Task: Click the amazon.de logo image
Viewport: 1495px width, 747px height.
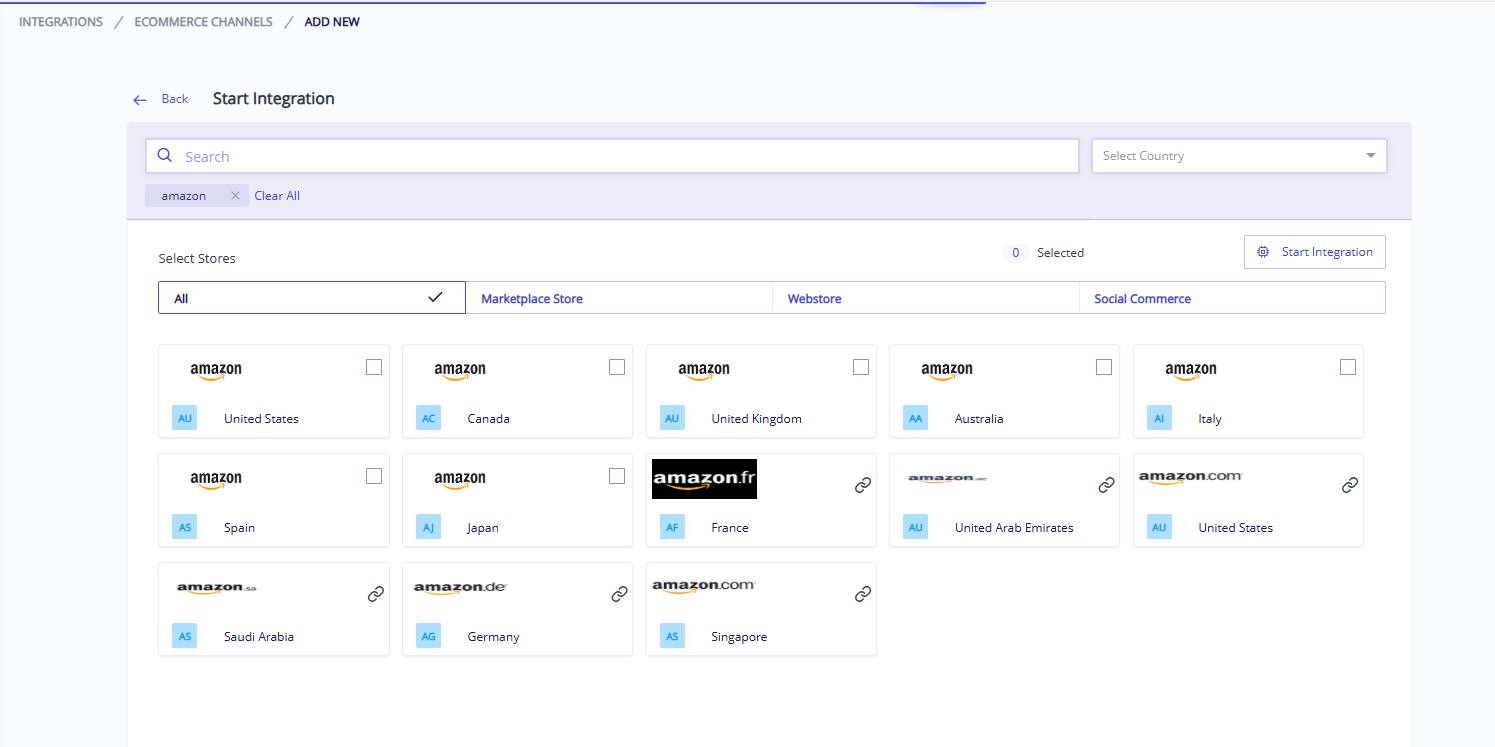Action: pyautogui.click(x=460, y=588)
